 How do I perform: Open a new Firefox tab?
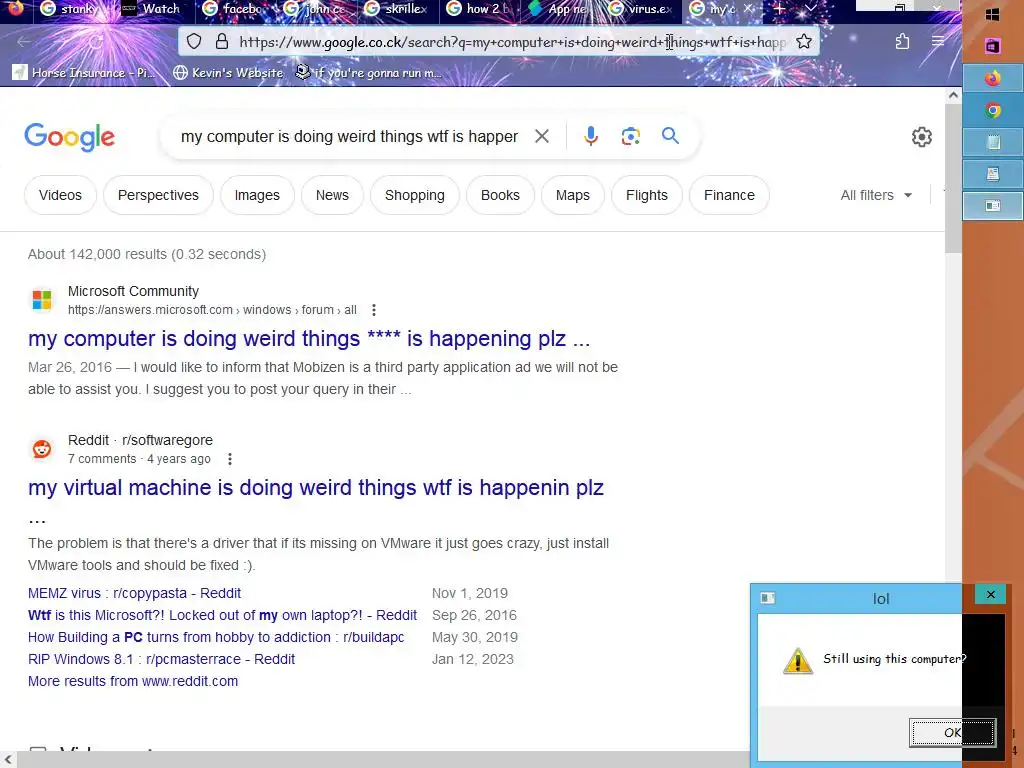(x=779, y=9)
